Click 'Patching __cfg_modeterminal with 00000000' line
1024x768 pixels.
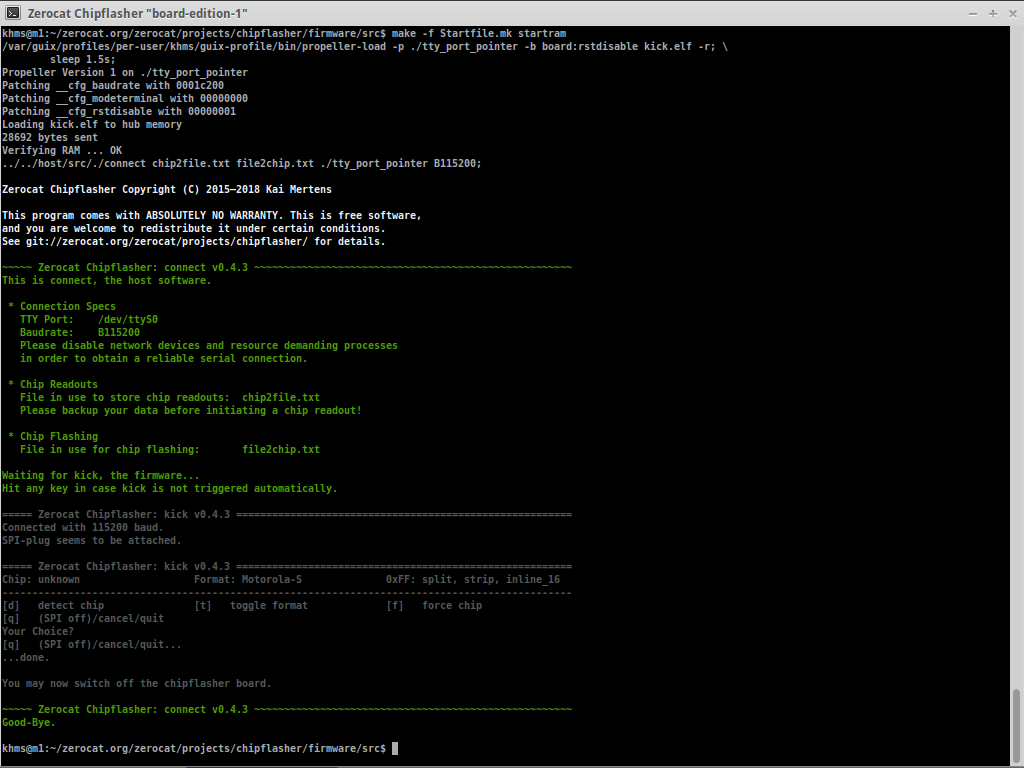click(x=125, y=99)
